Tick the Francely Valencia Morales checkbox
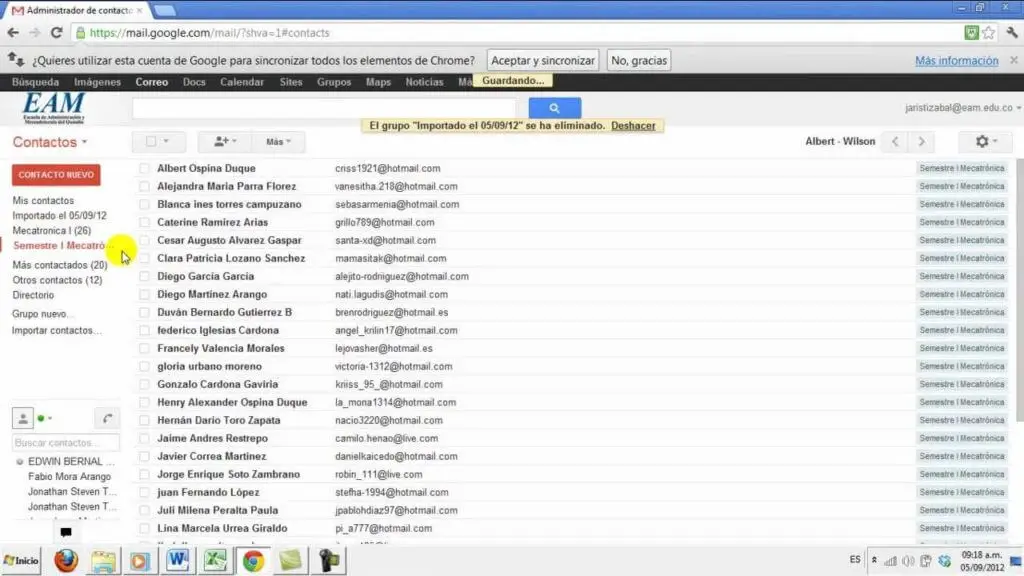 point(144,348)
